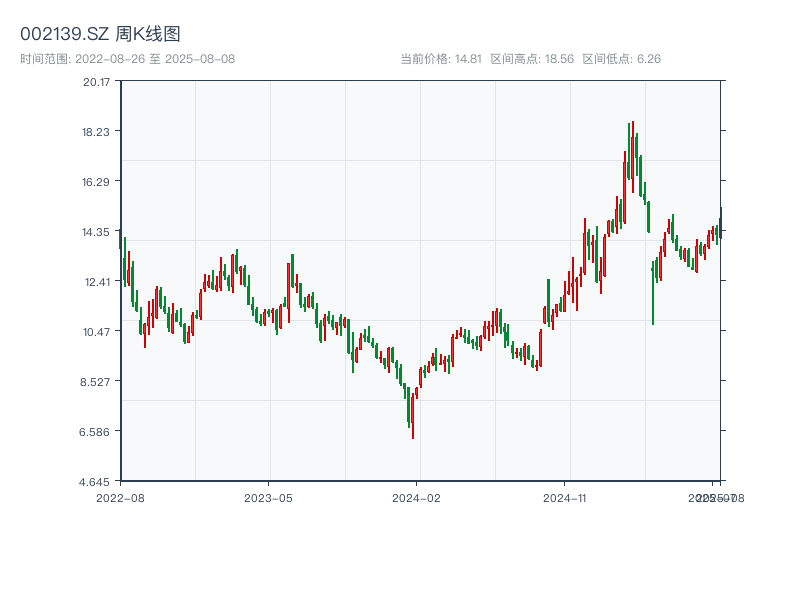Click the 2024-02 x-axis date label
The width and height of the screenshot is (800, 600).
(x=416, y=497)
